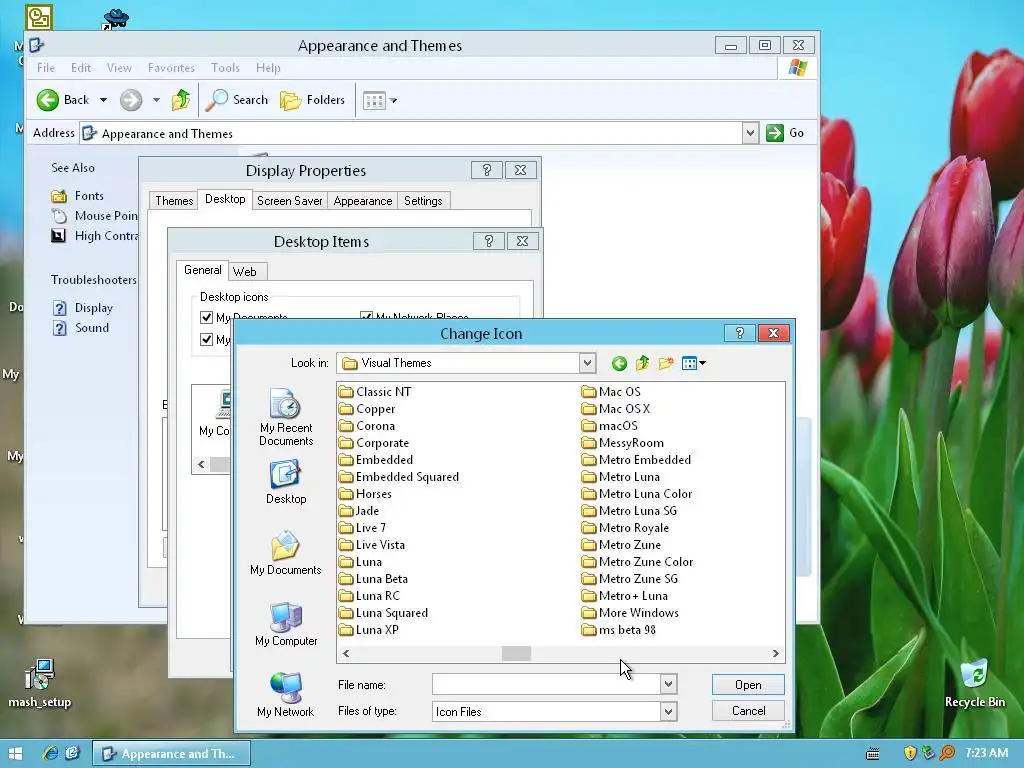Screen dimensions: 1024x768
Task: Open the Edit menu
Action: (81, 68)
